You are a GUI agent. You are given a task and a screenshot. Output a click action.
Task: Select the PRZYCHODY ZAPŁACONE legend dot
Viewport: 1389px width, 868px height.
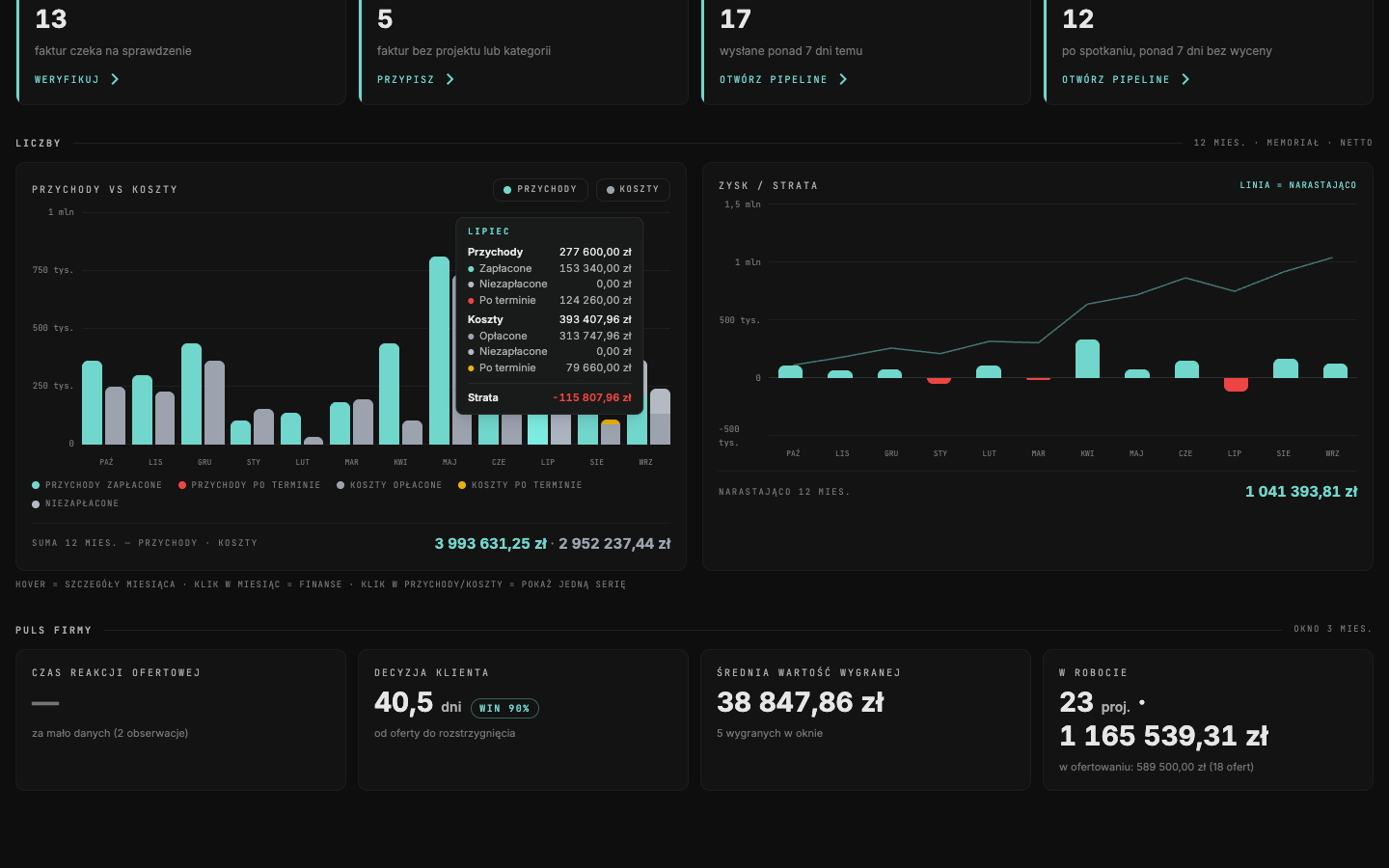coord(36,485)
